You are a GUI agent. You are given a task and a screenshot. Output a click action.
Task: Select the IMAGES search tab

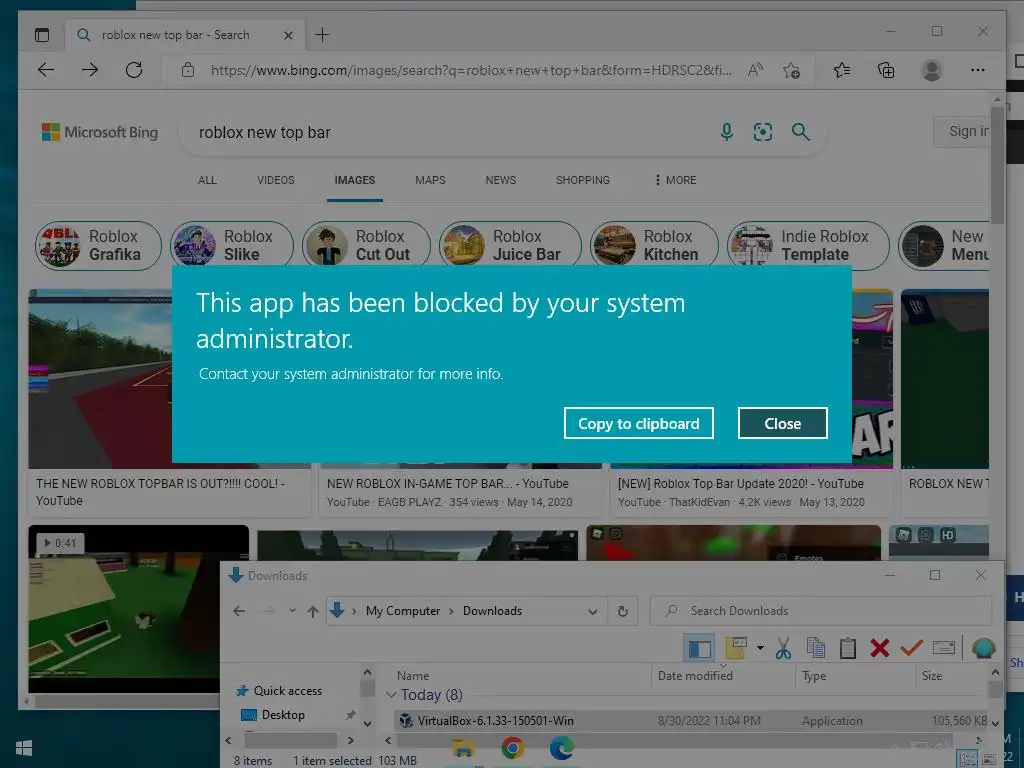(x=355, y=180)
